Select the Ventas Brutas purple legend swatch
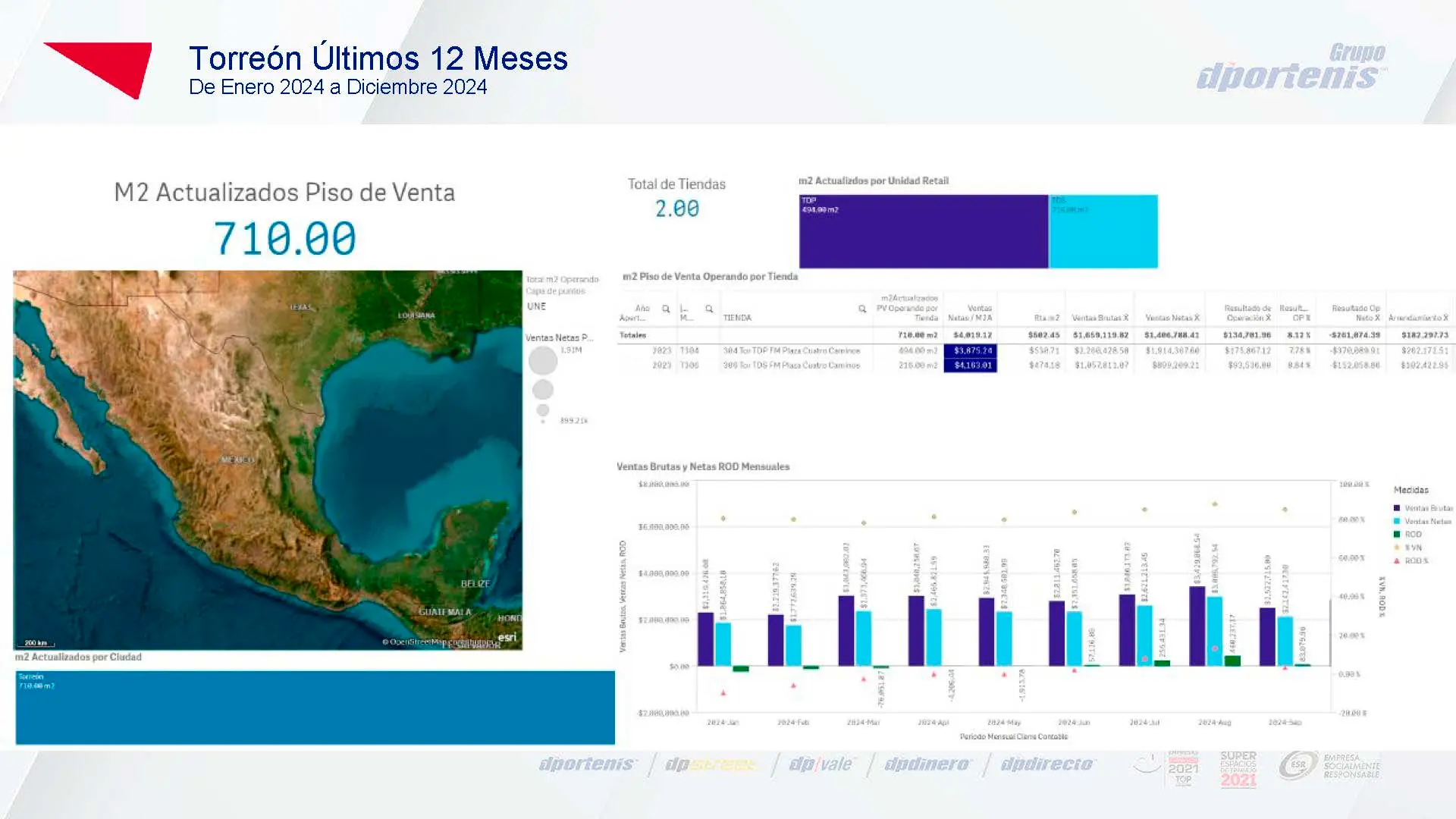This screenshot has width=1456, height=819. pyautogui.click(x=1397, y=508)
